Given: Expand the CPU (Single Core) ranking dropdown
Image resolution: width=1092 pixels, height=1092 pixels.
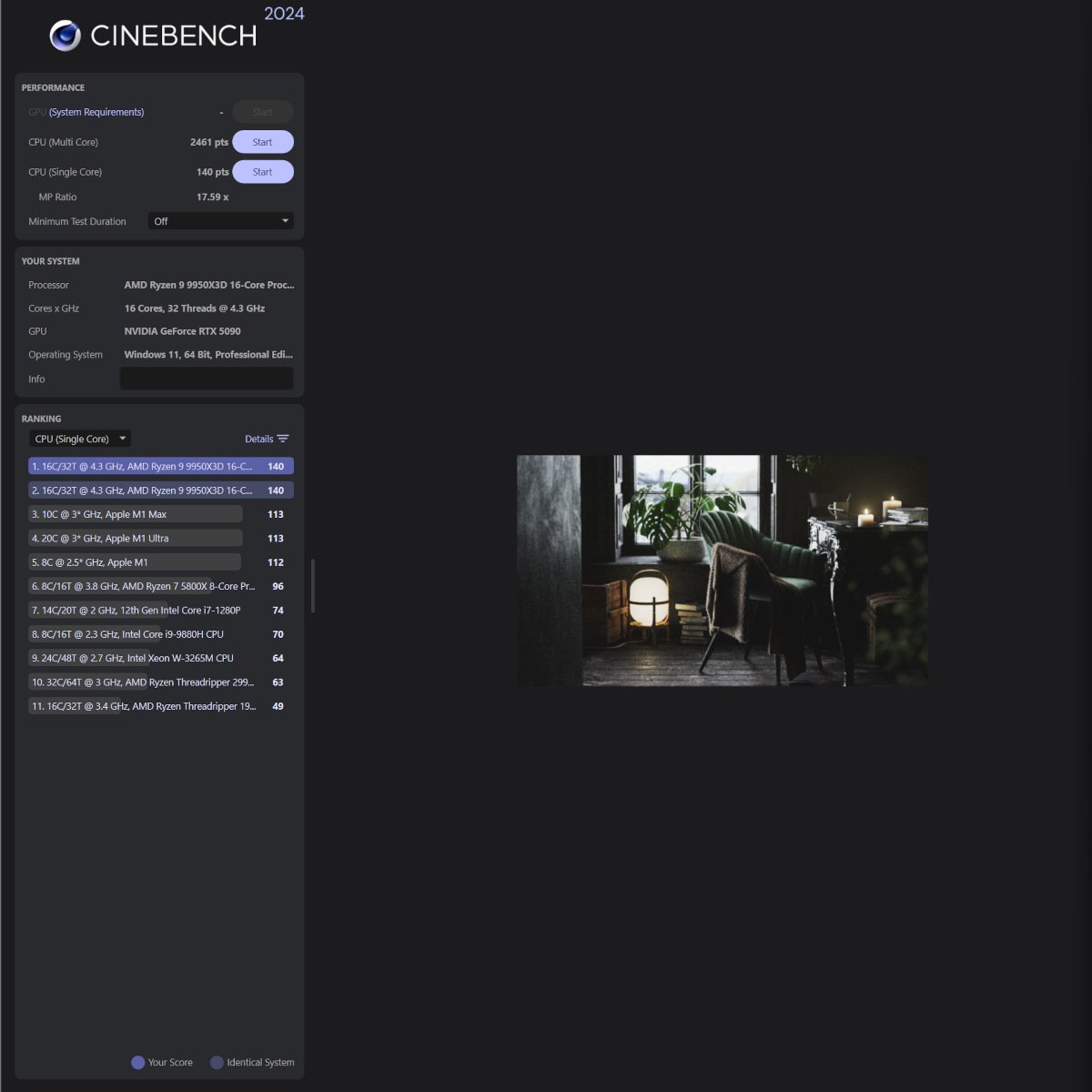Looking at the screenshot, I should (x=80, y=439).
